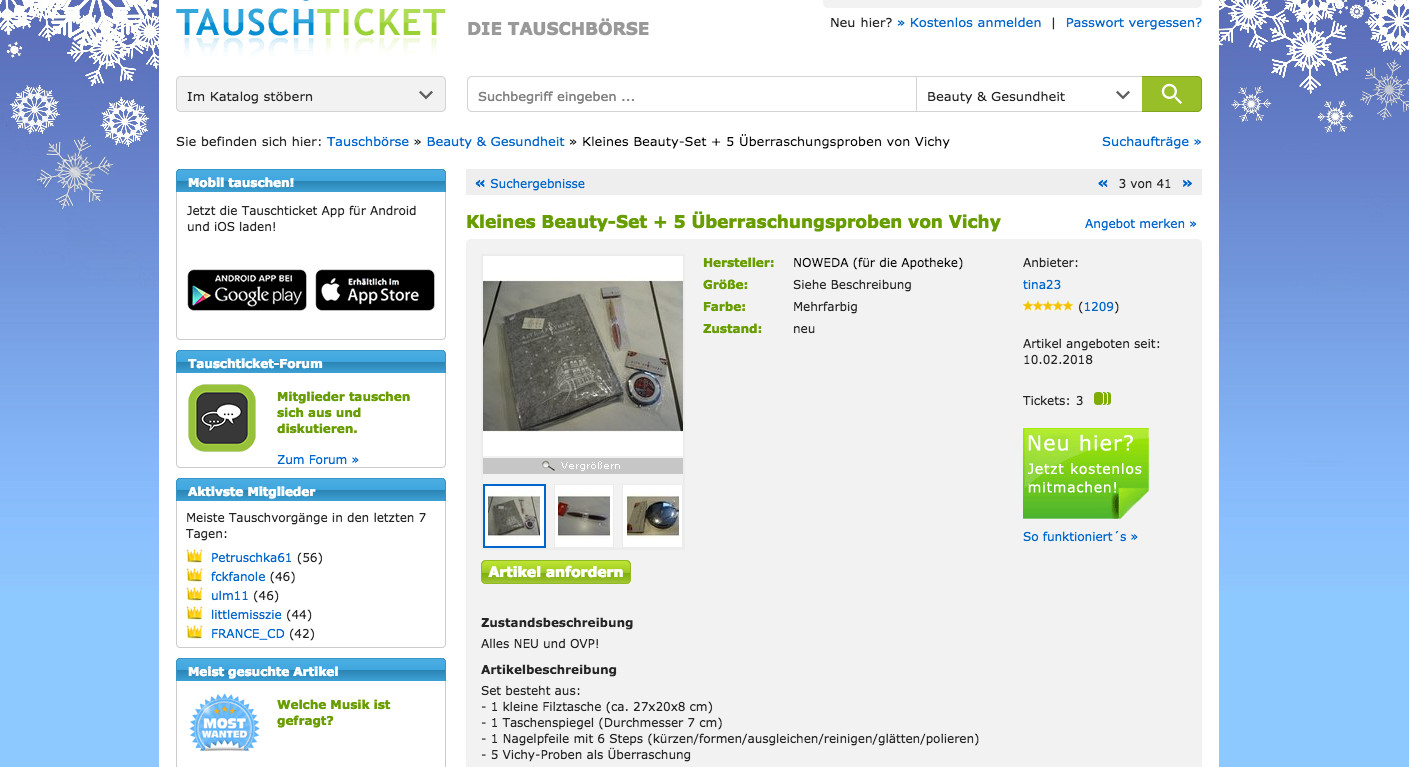Expand the Im Katalog stöbern dropdown

(311, 95)
